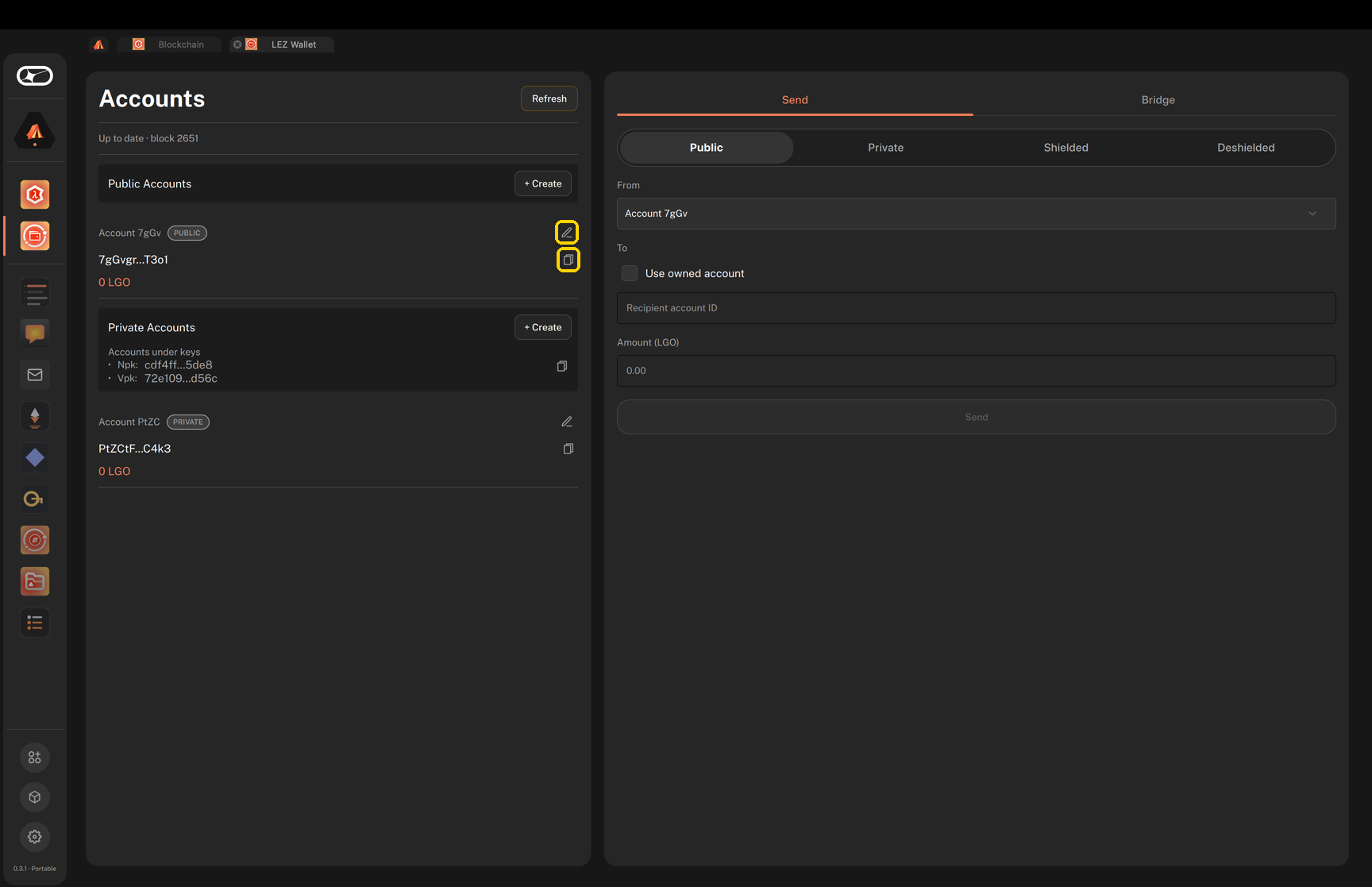Viewport: 1372px width, 887px height.
Task: Expand the From account dropdown
Action: pyautogui.click(x=977, y=214)
